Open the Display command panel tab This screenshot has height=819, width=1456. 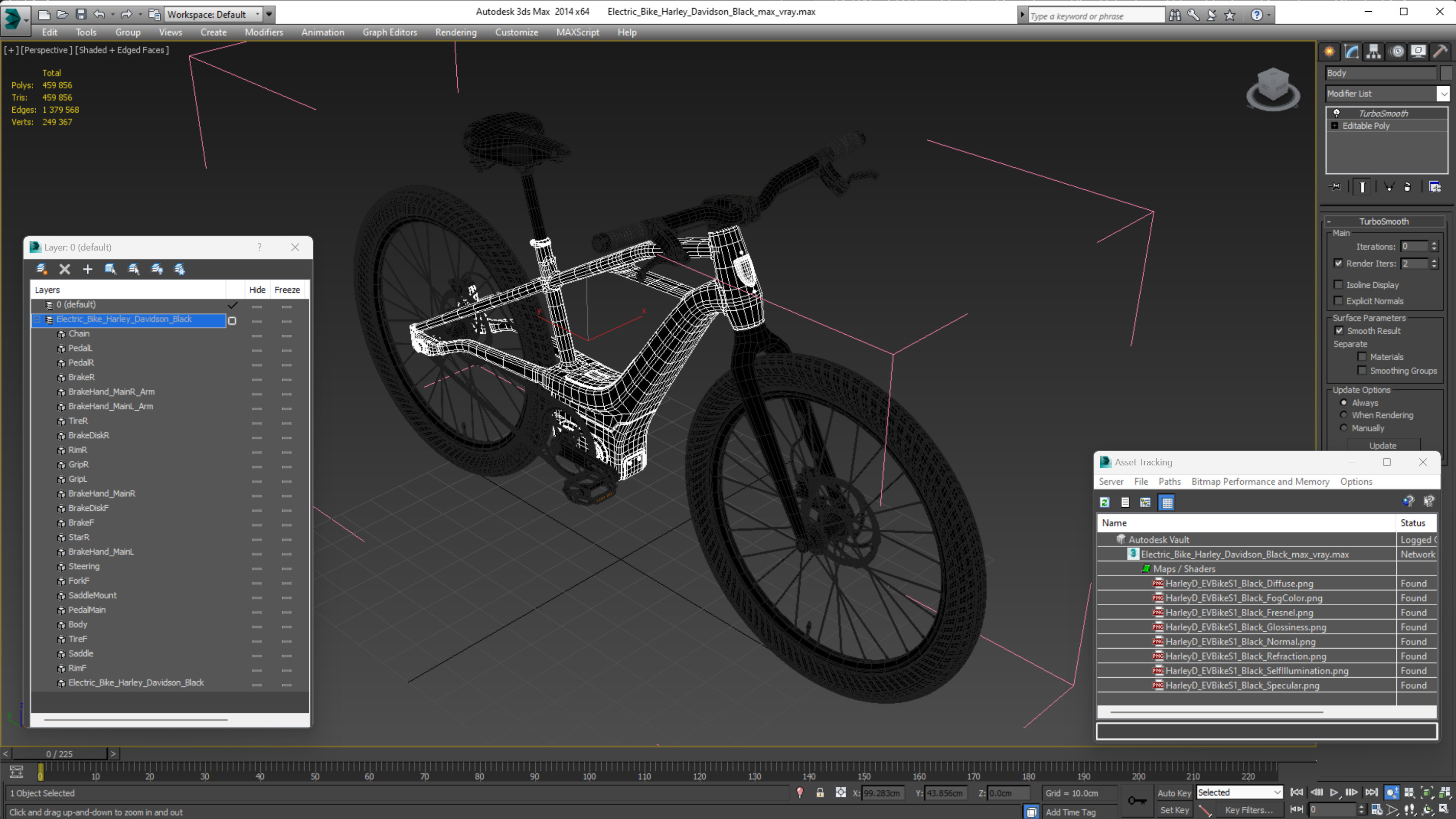(x=1418, y=52)
